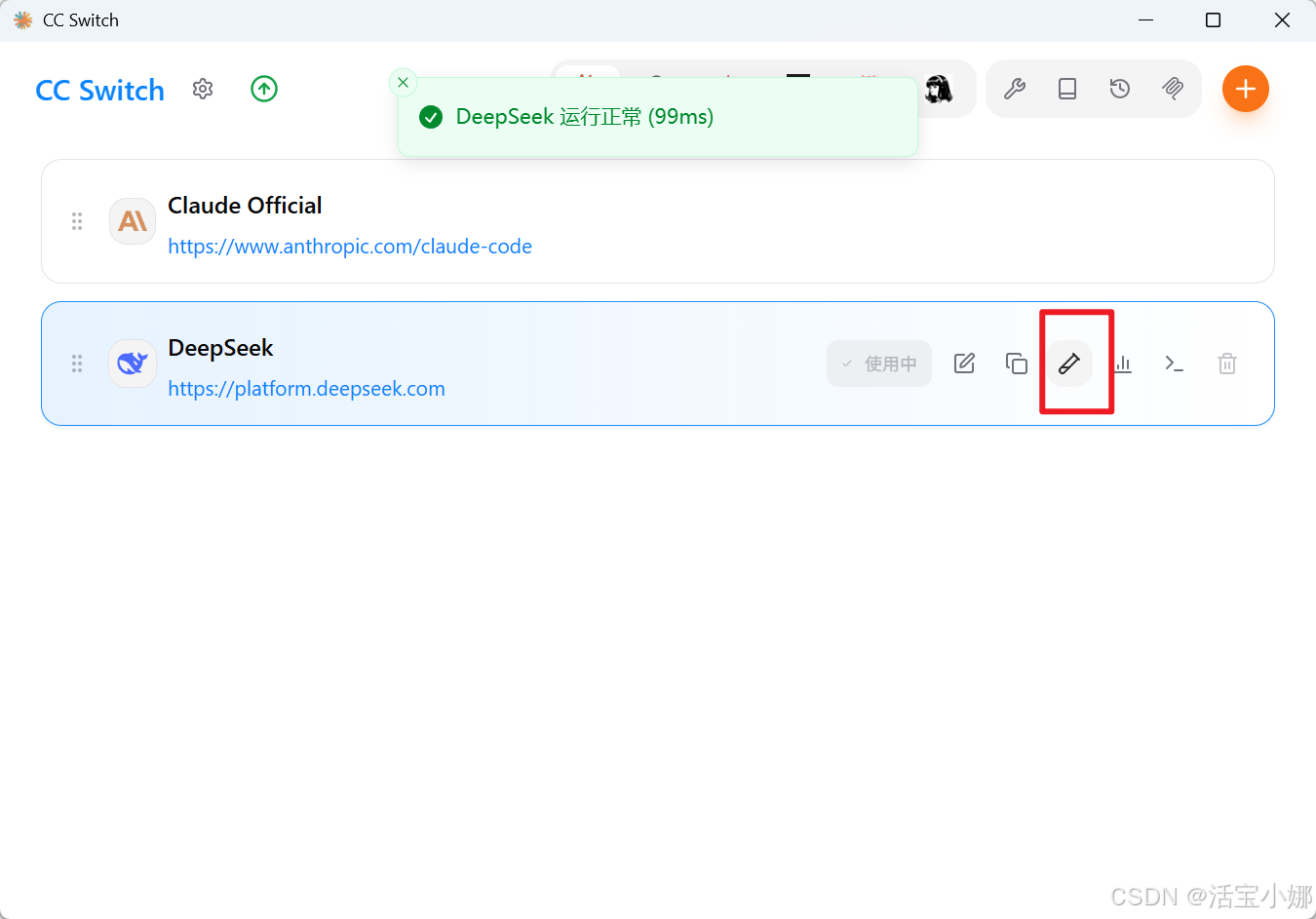
Task: Open the usage chart icon for DeepSeek
Action: (1123, 364)
